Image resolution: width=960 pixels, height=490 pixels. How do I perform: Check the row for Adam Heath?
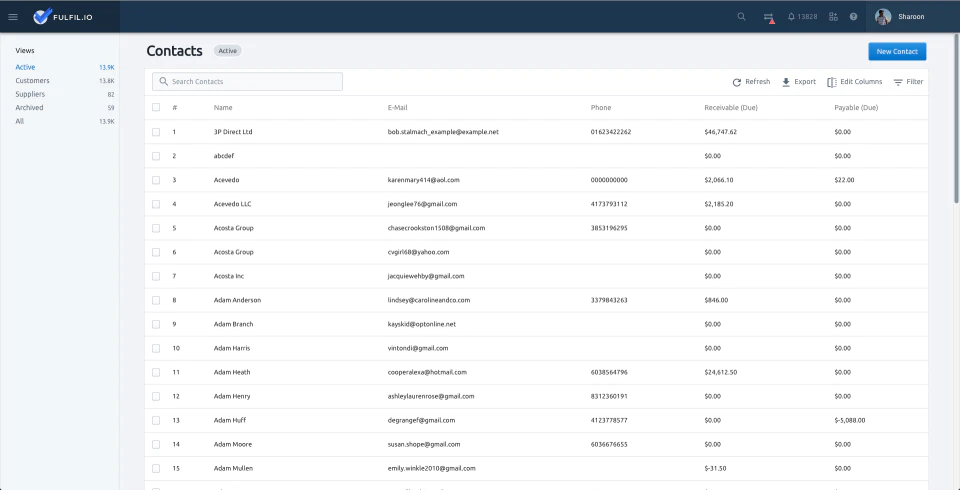(x=156, y=372)
